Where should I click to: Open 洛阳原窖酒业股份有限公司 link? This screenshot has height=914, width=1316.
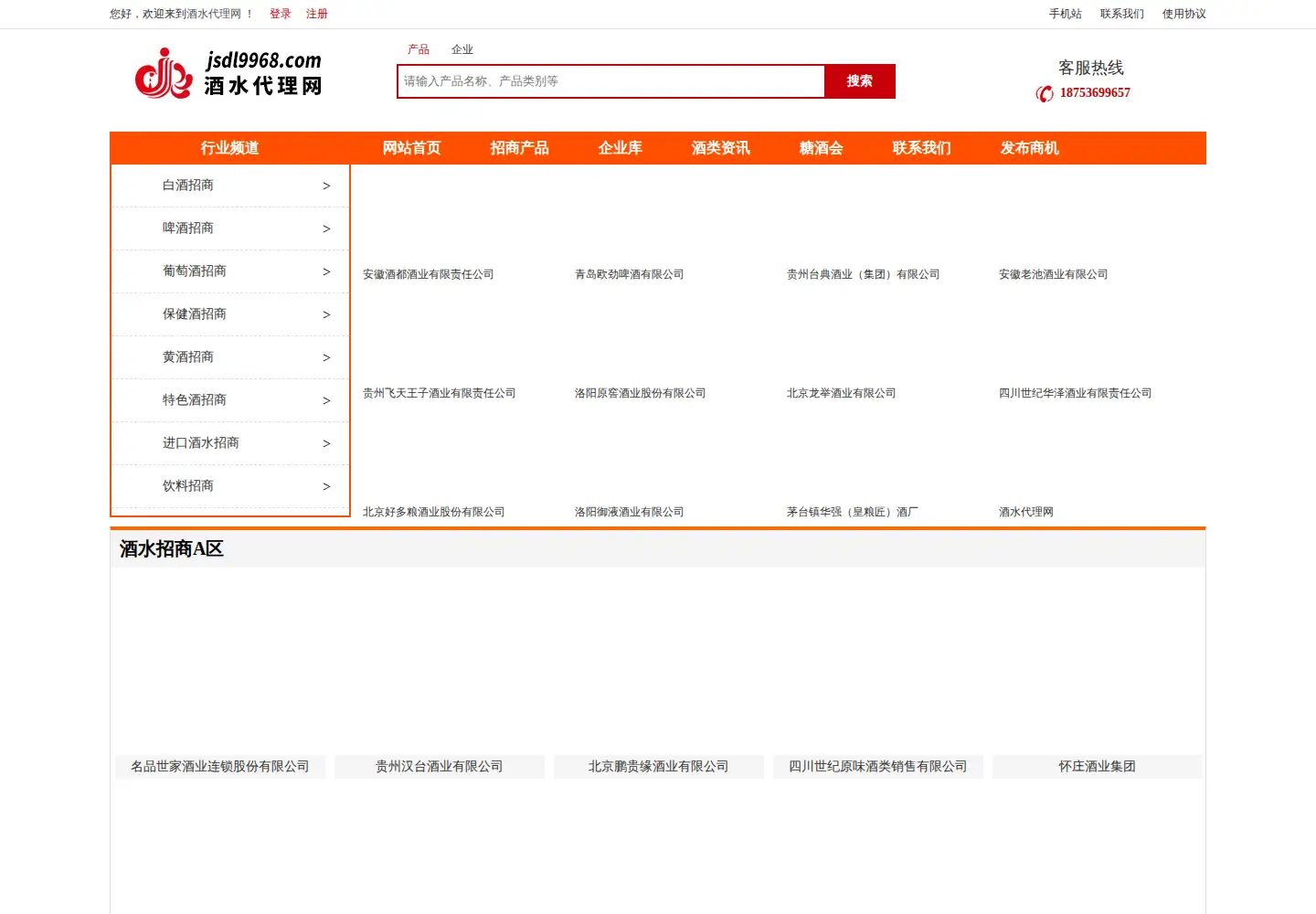[641, 393]
